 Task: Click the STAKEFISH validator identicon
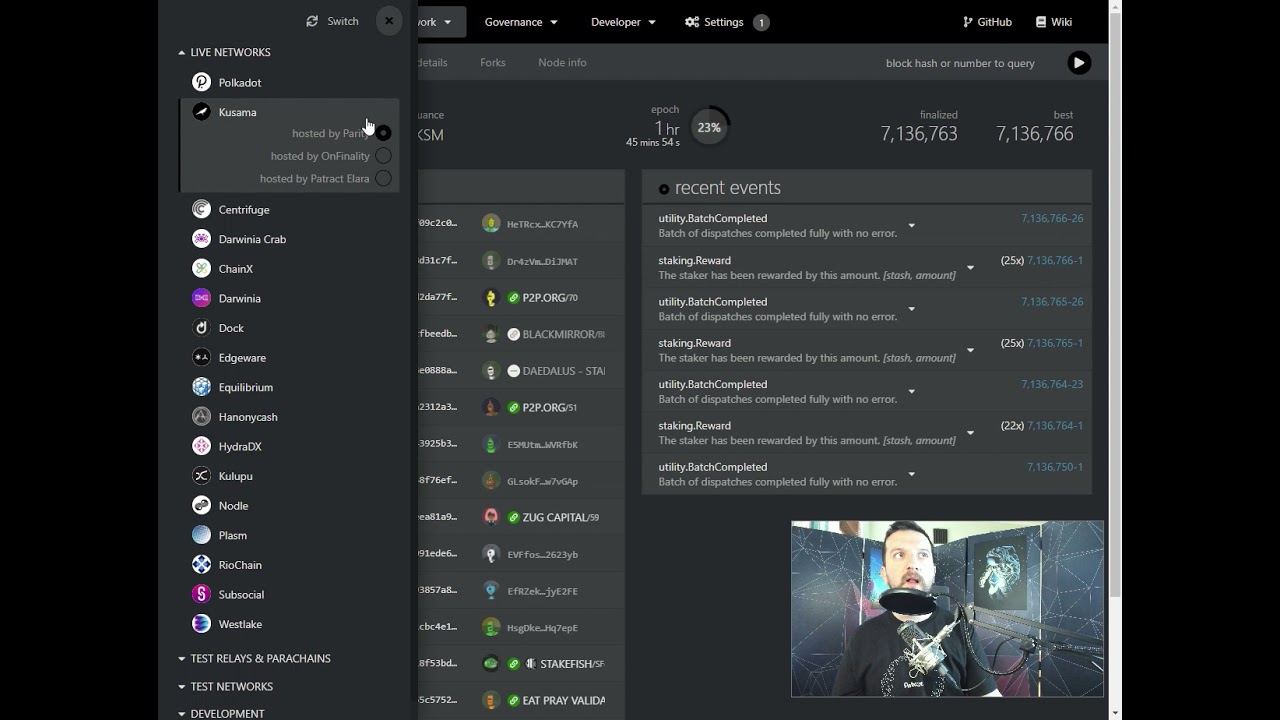pos(491,663)
